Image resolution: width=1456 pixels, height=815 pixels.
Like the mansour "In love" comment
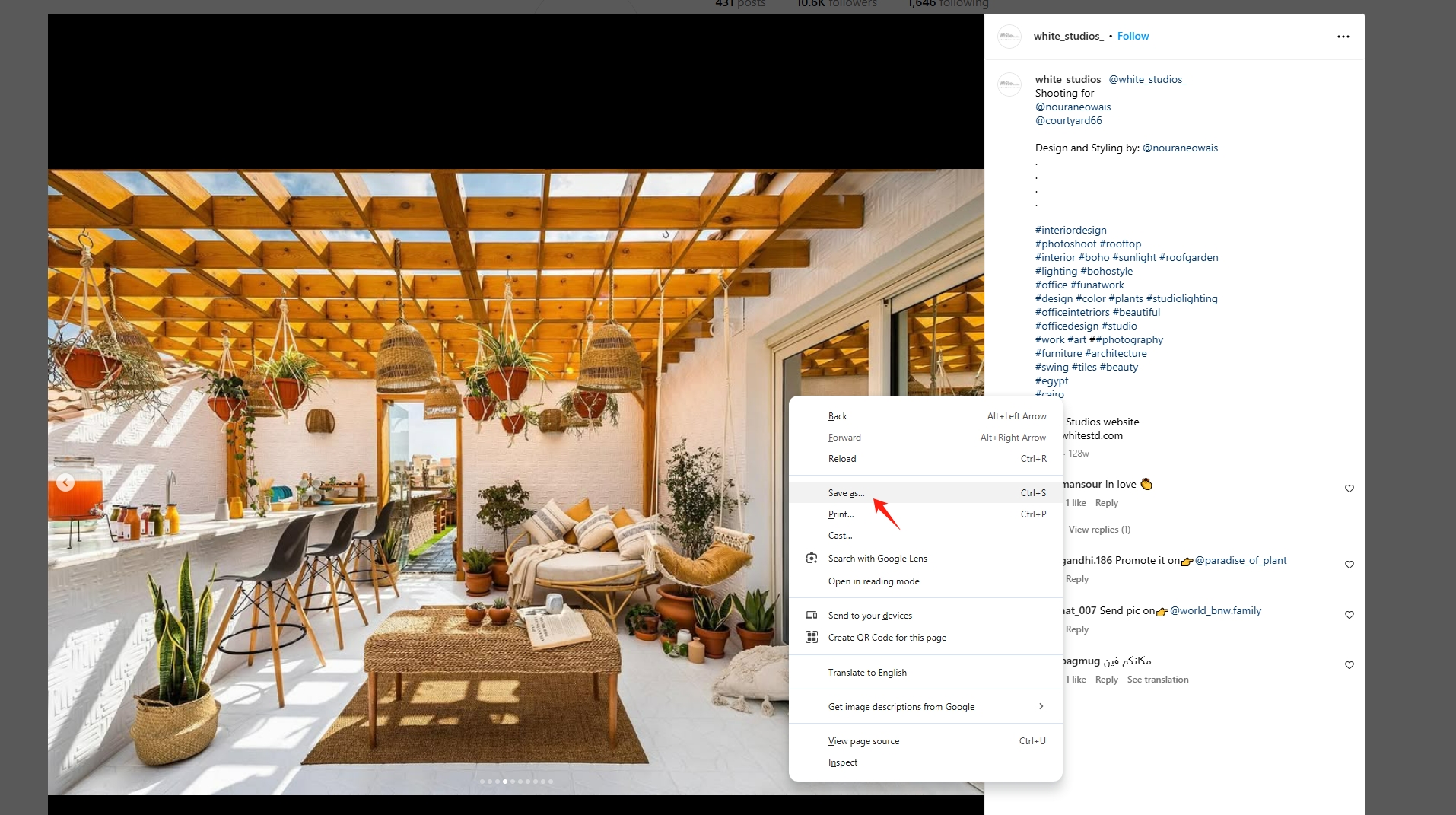(x=1350, y=489)
